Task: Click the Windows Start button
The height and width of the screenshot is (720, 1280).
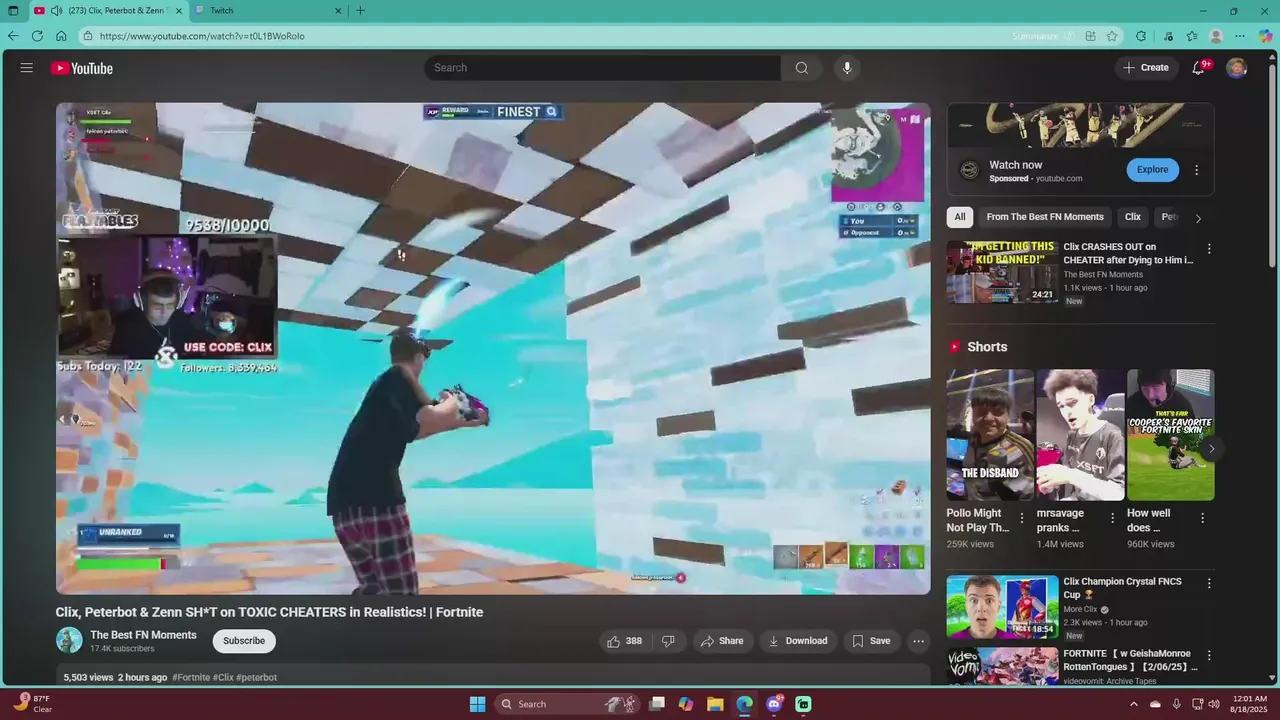Action: pyautogui.click(x=477, y=704)
